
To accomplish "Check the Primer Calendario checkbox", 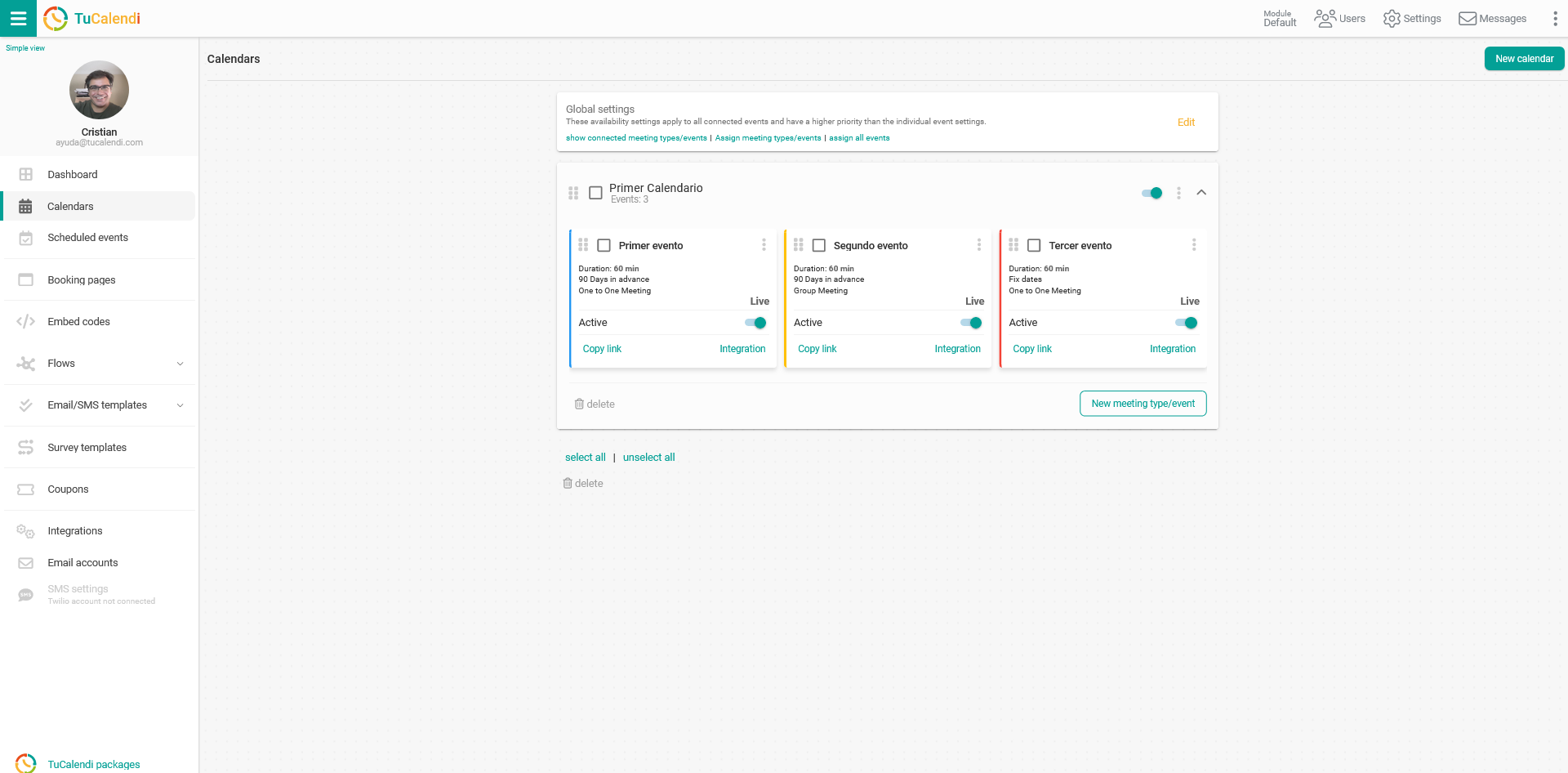I will 596,193.
